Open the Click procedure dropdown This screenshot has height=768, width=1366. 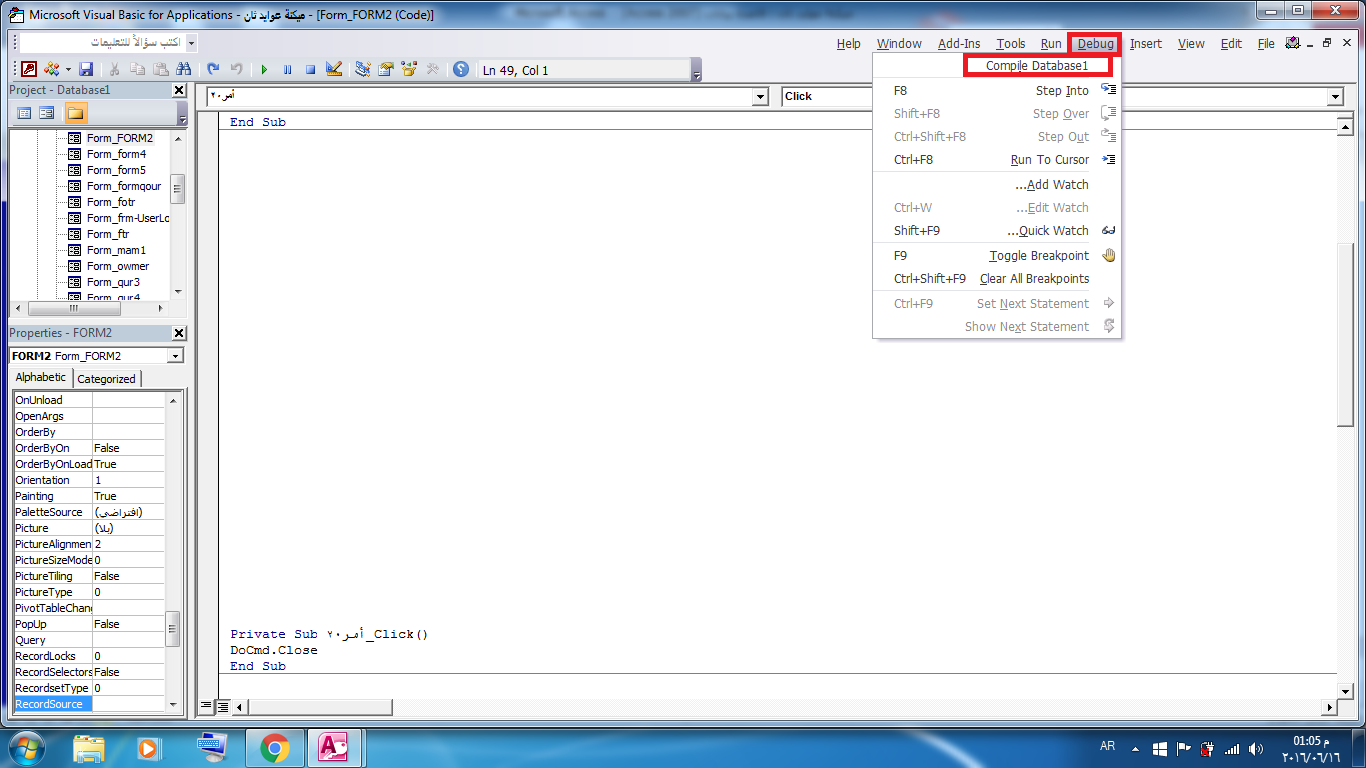[1335, 96]
